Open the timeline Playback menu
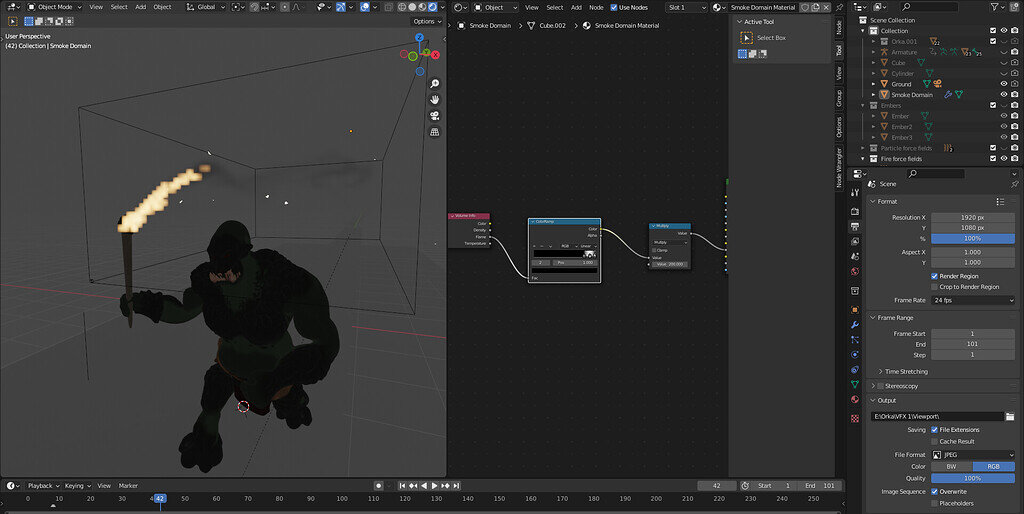This screenshot has width=1024, height=514. click(44, 486)
